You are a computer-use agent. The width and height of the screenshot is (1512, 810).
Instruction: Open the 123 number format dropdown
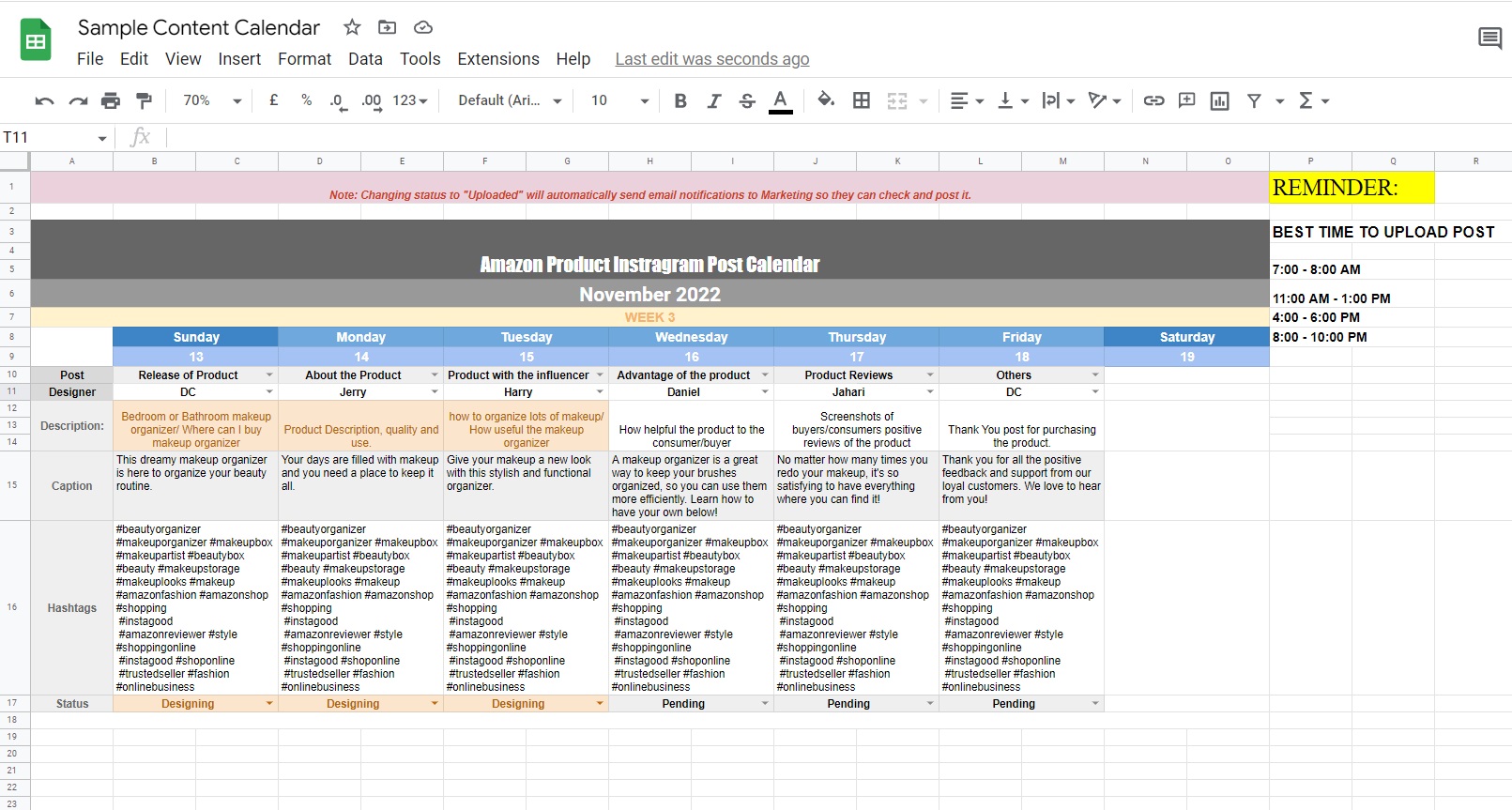click(410, 100)
